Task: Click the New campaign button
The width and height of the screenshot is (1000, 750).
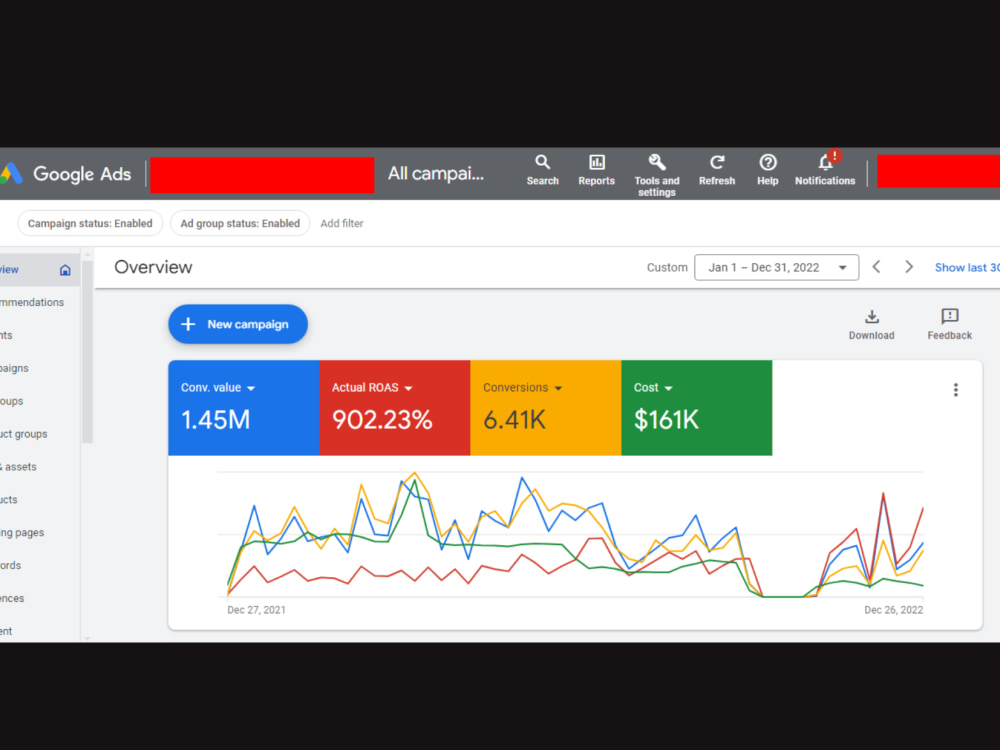Action: (238, 324)
